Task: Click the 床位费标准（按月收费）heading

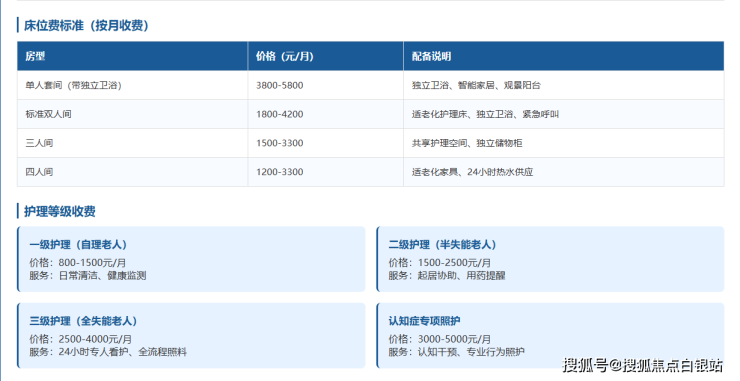Action: (86, 25)
